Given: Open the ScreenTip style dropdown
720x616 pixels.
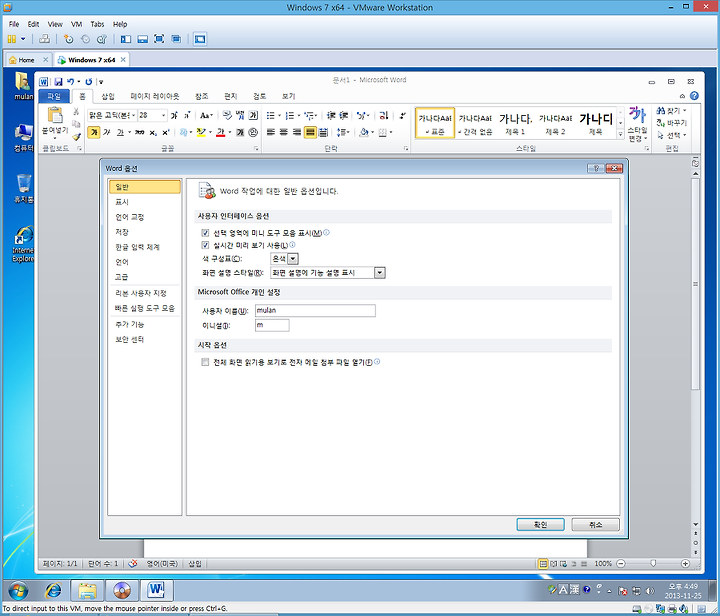Looking at the screenshot, I should (379, 273).
